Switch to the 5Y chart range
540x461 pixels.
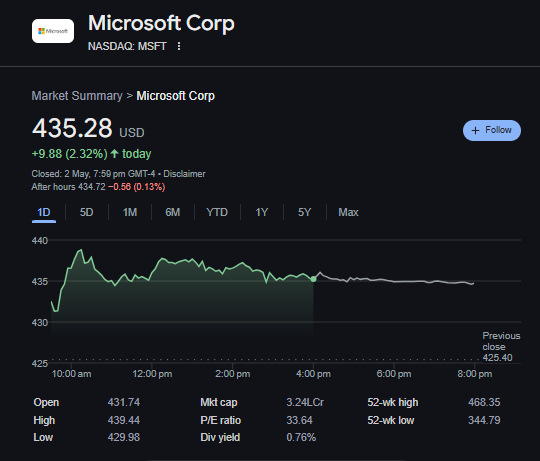(x=304, y=212)
